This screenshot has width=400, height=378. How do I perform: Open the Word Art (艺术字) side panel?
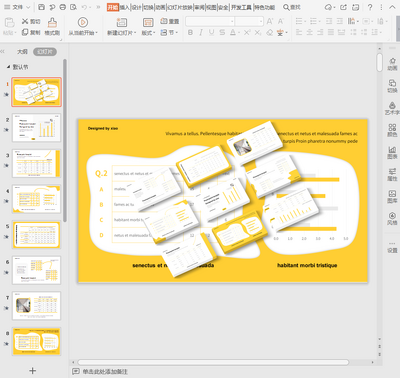392,108
